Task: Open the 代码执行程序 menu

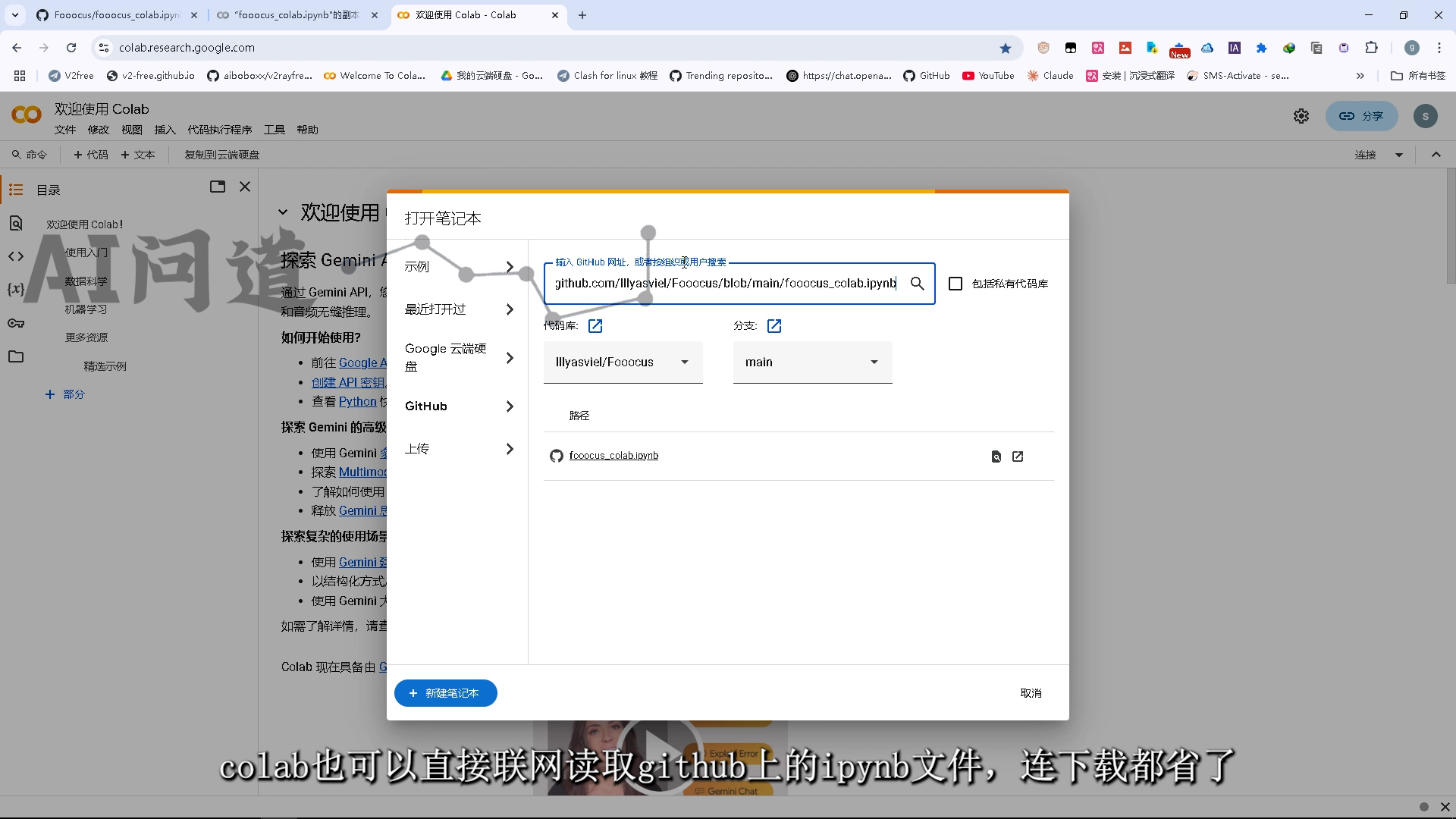Action: point(219,130)
